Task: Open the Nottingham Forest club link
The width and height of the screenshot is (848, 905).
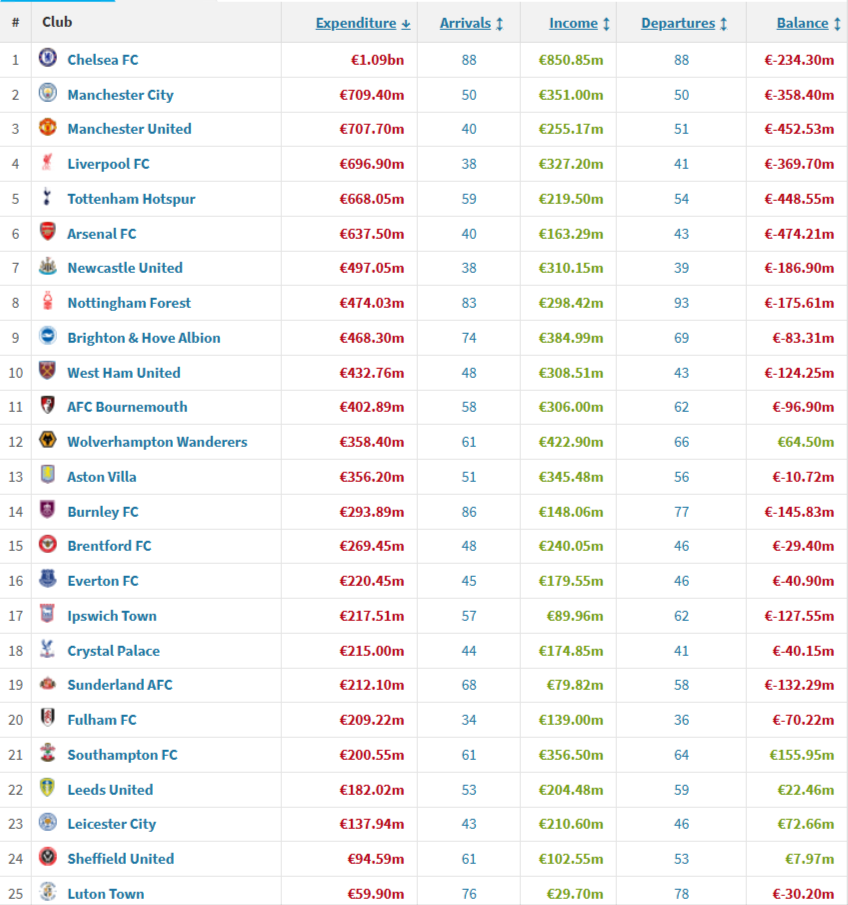Action: (x=129, y=303)
